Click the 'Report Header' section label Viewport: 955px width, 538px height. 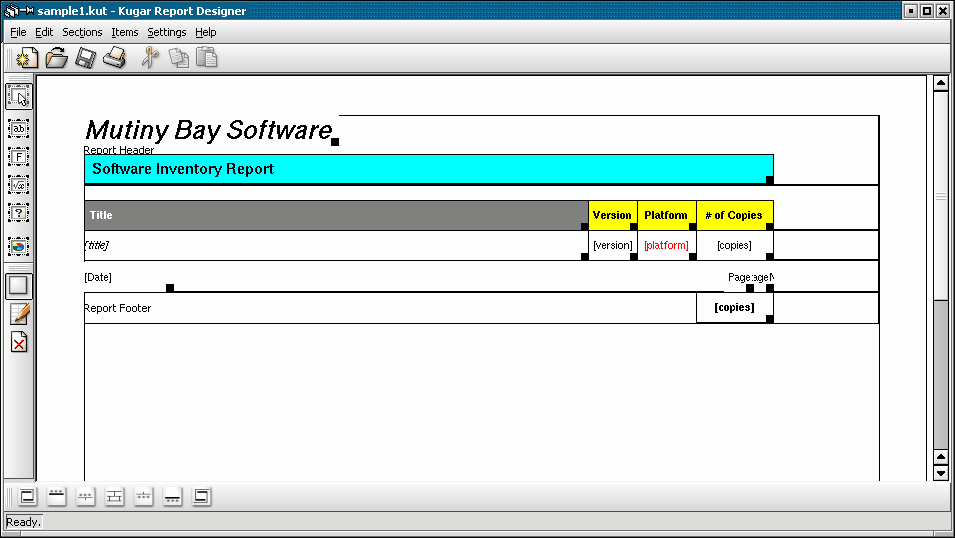point(119,150)
